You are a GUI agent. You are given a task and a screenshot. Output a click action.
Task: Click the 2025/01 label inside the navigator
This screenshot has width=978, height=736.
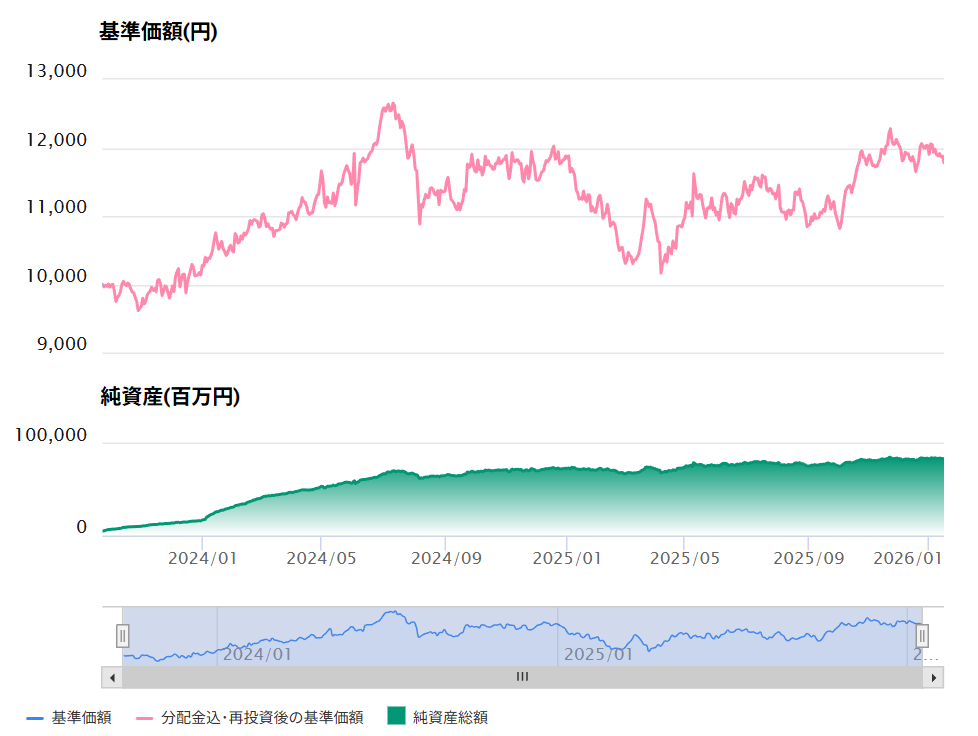[598, 654]
